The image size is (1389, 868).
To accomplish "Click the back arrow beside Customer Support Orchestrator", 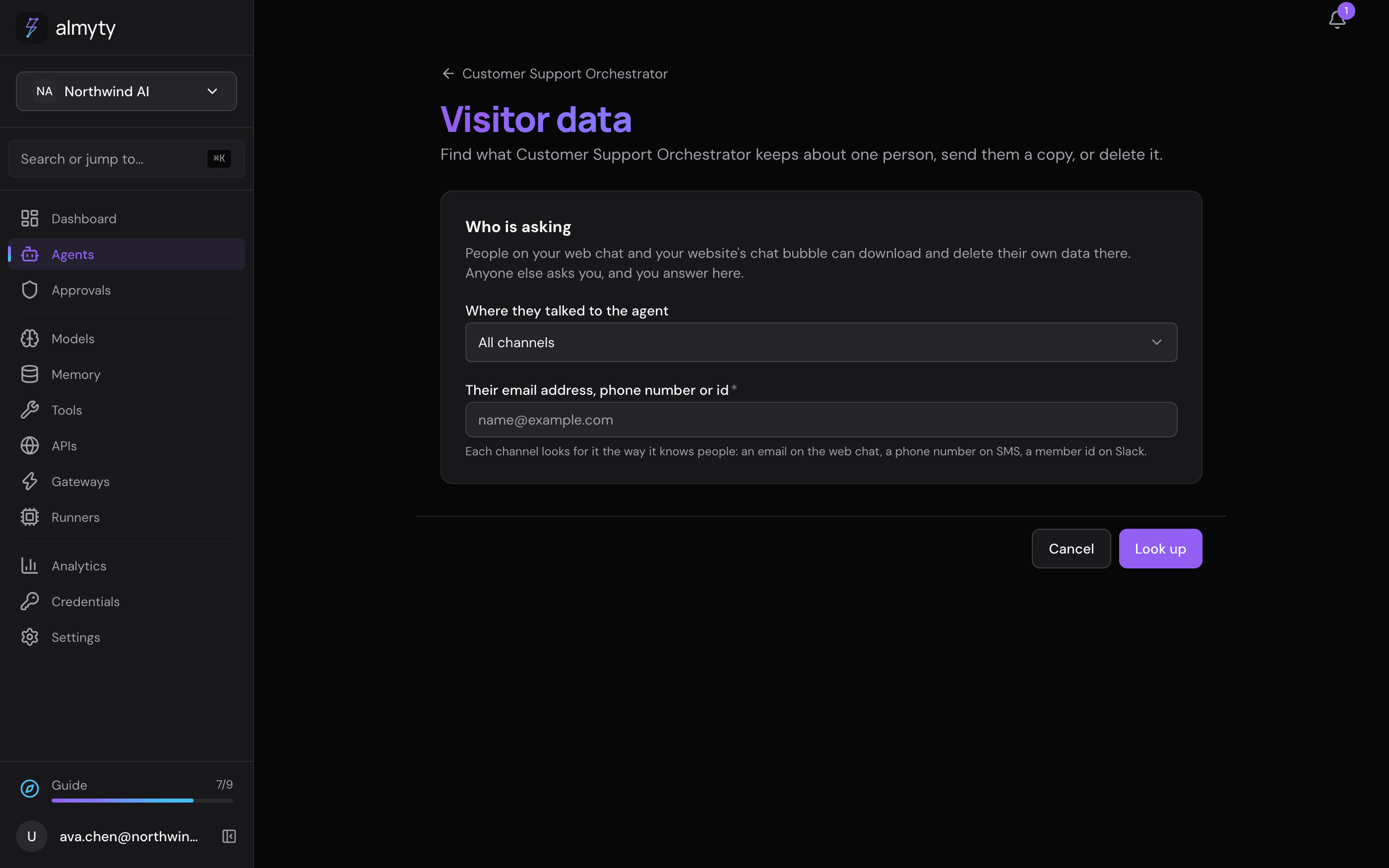I will pos(448,73).
